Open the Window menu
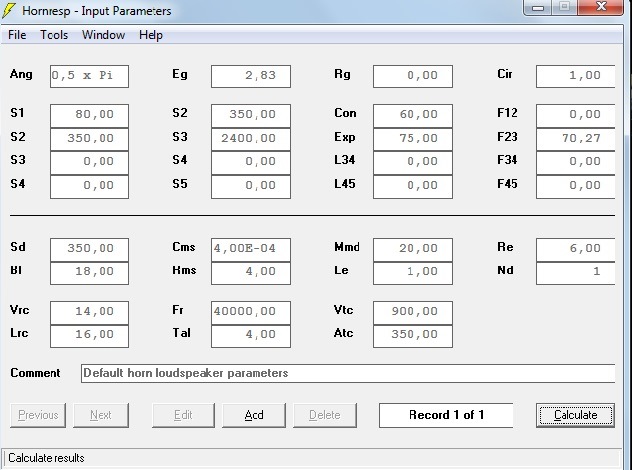 pyautogui.click(x=104, y=35)
